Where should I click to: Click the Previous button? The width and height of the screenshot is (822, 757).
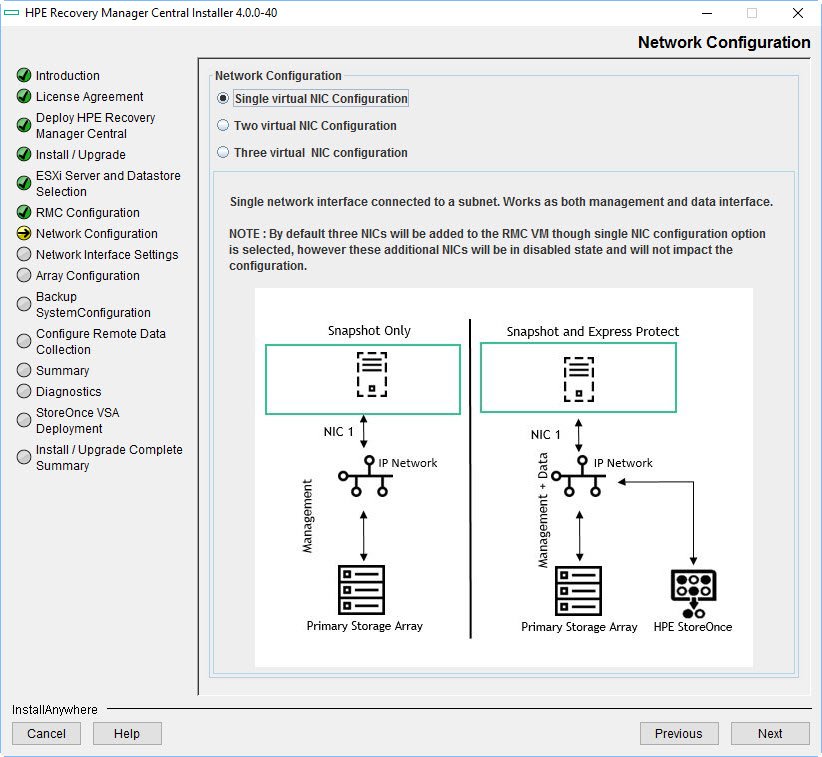pos(679,733)
